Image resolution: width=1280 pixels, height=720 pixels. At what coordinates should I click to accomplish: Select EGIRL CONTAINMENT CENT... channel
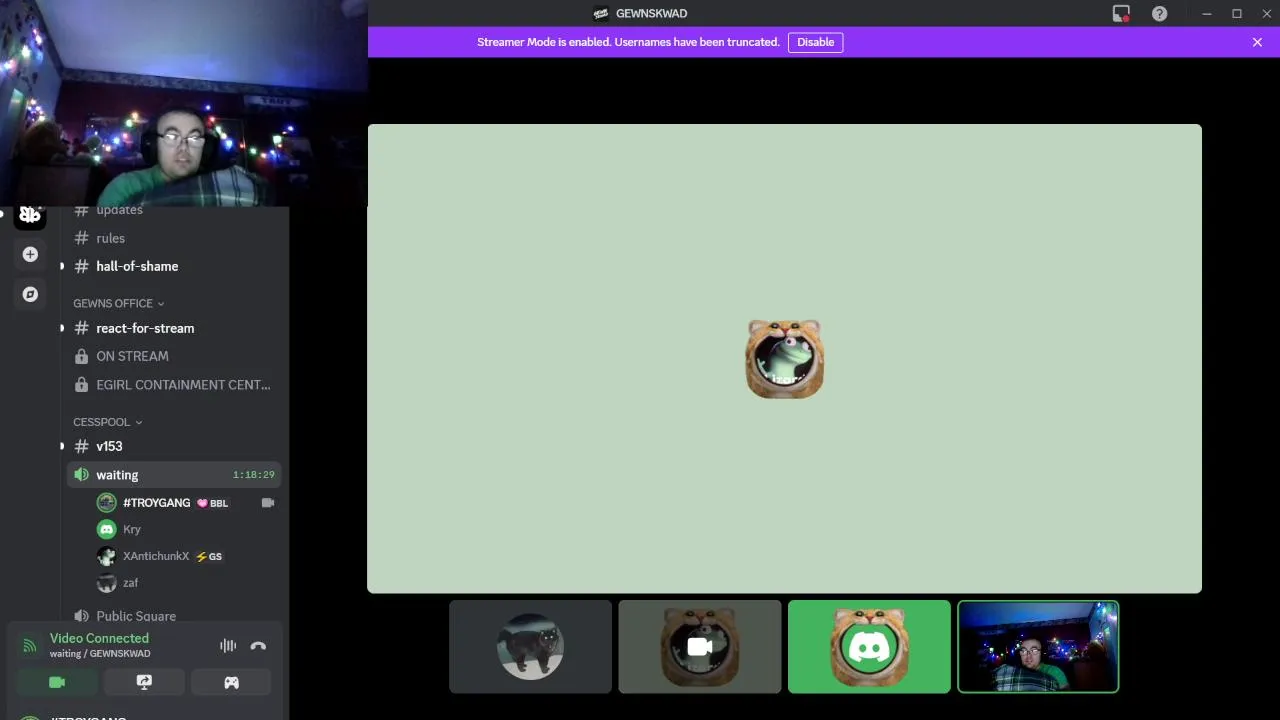point(174,384)
